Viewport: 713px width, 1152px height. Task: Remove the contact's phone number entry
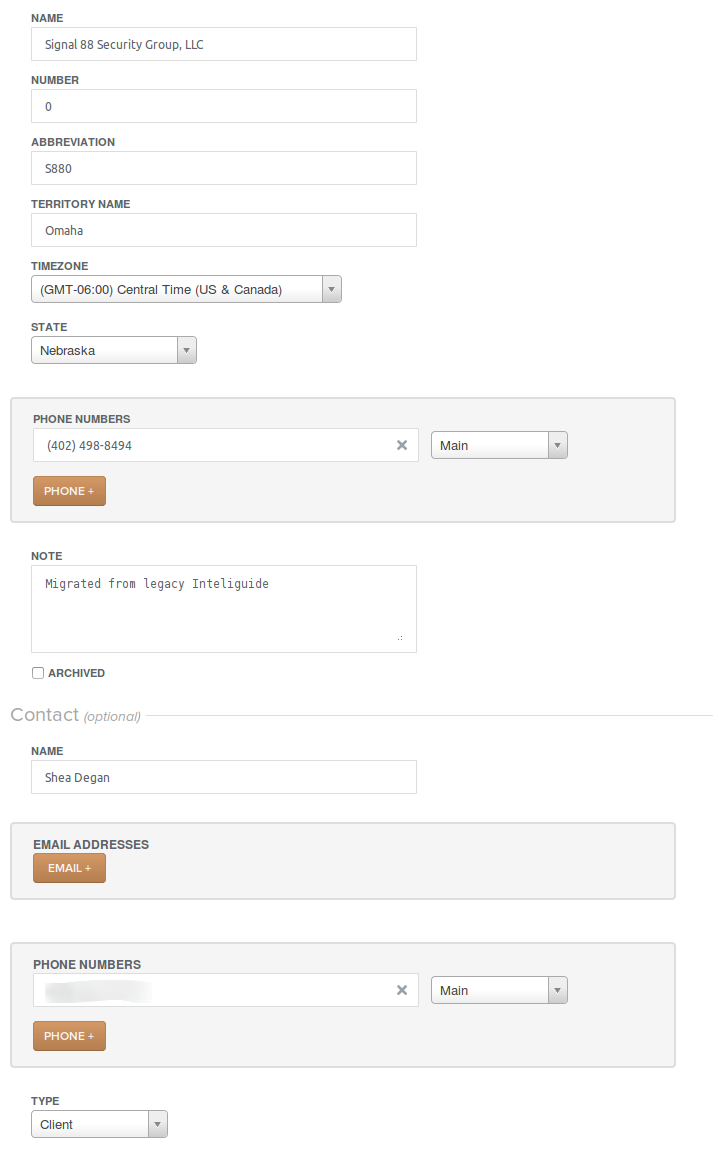point(402,990)
